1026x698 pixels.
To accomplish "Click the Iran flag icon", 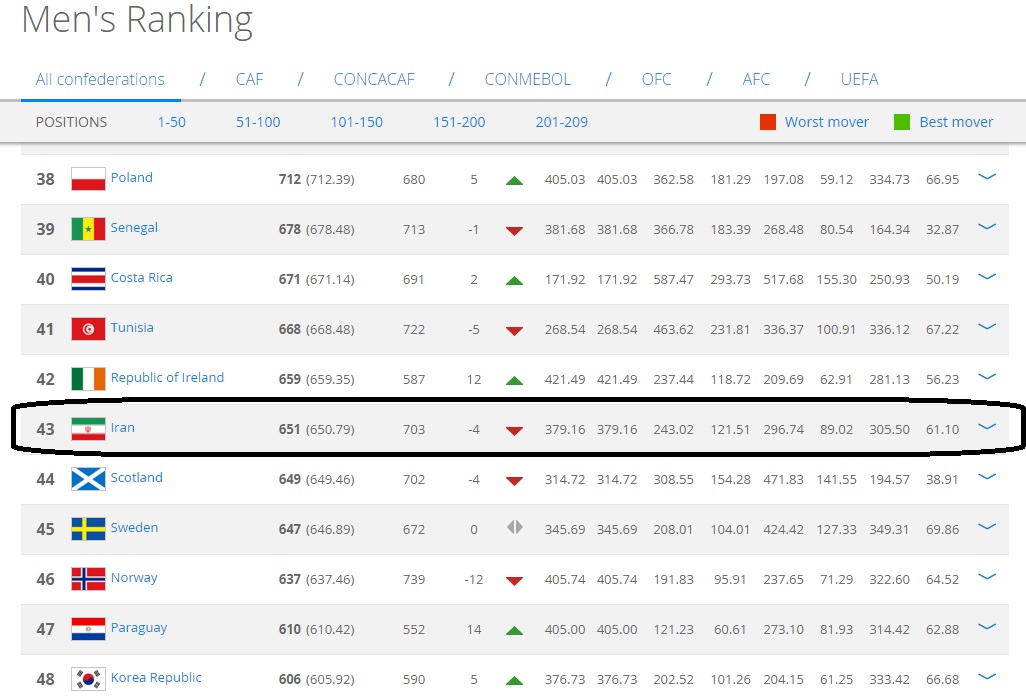I will pyautogui.click(x=88, y=429).
